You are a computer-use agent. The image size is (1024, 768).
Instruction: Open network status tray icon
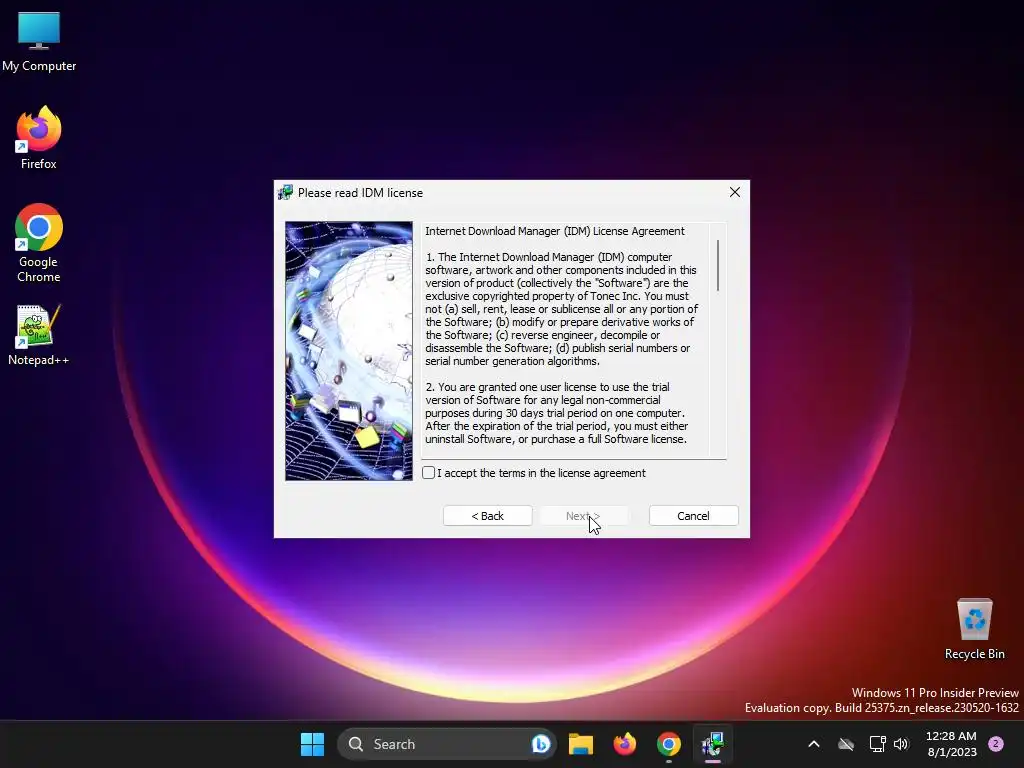[x=878, y=744]
